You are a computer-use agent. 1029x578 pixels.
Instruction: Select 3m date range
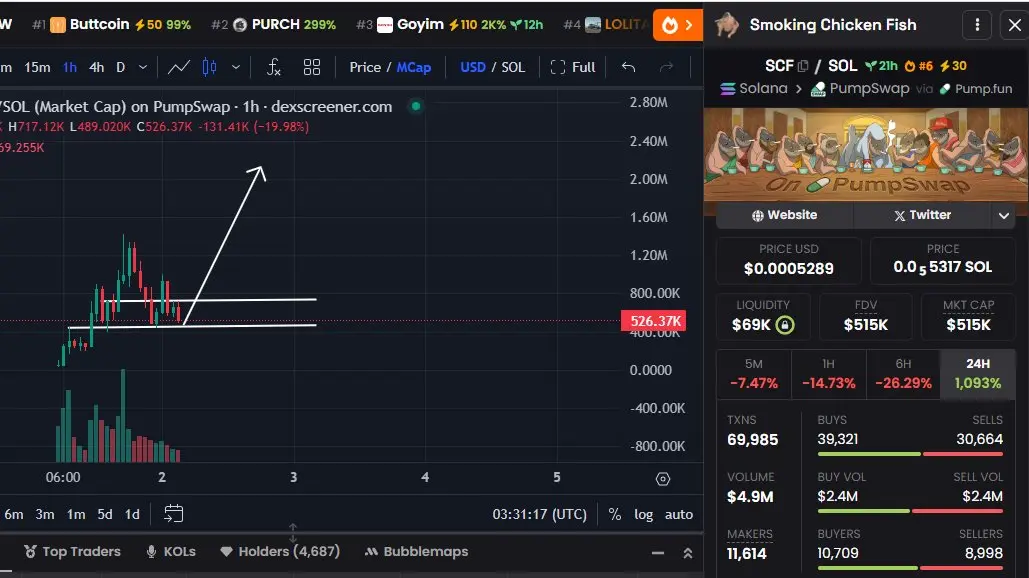pyautogui.click(x=45, y=514)
